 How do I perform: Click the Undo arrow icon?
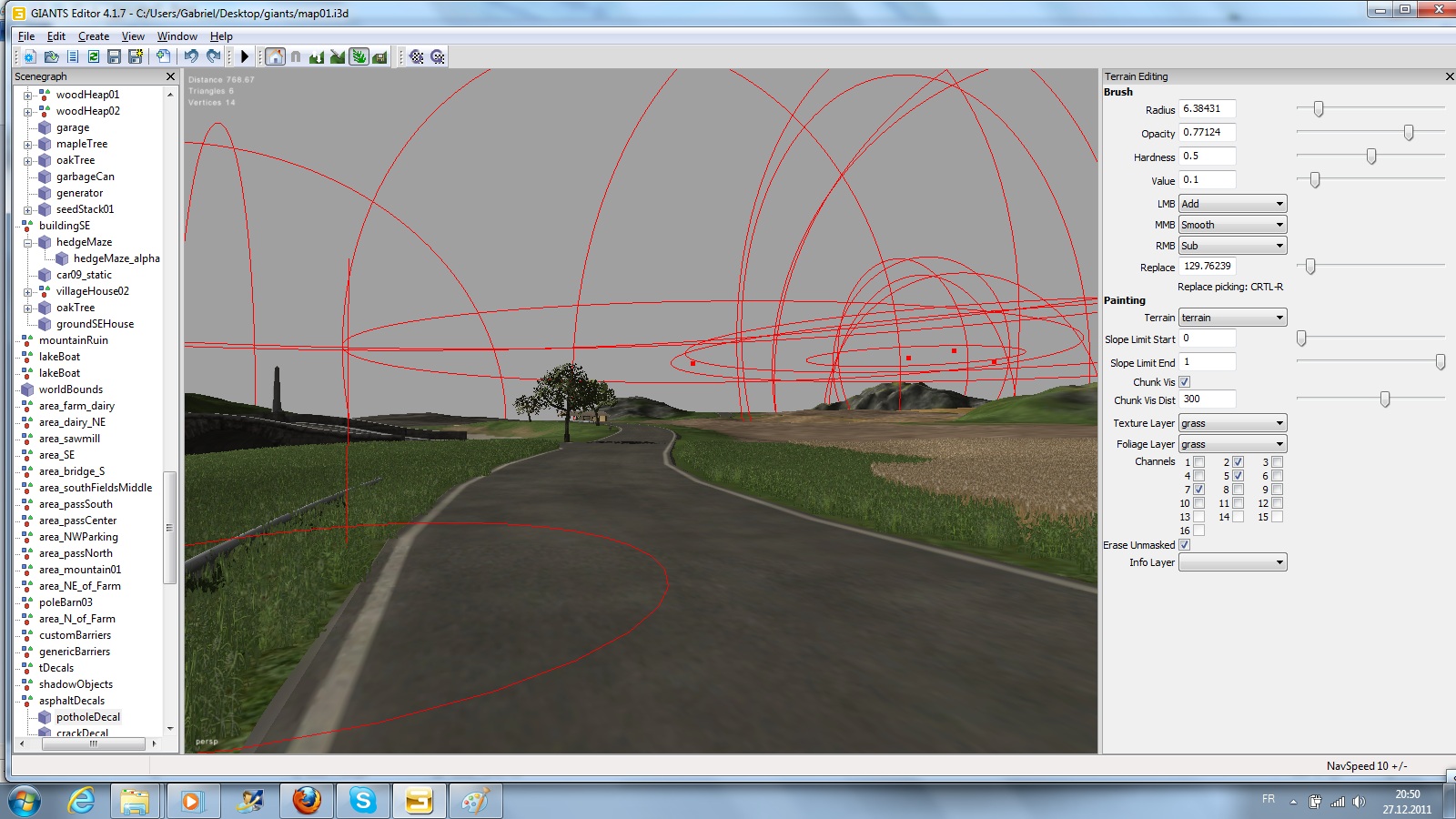[x=191, y=56]
